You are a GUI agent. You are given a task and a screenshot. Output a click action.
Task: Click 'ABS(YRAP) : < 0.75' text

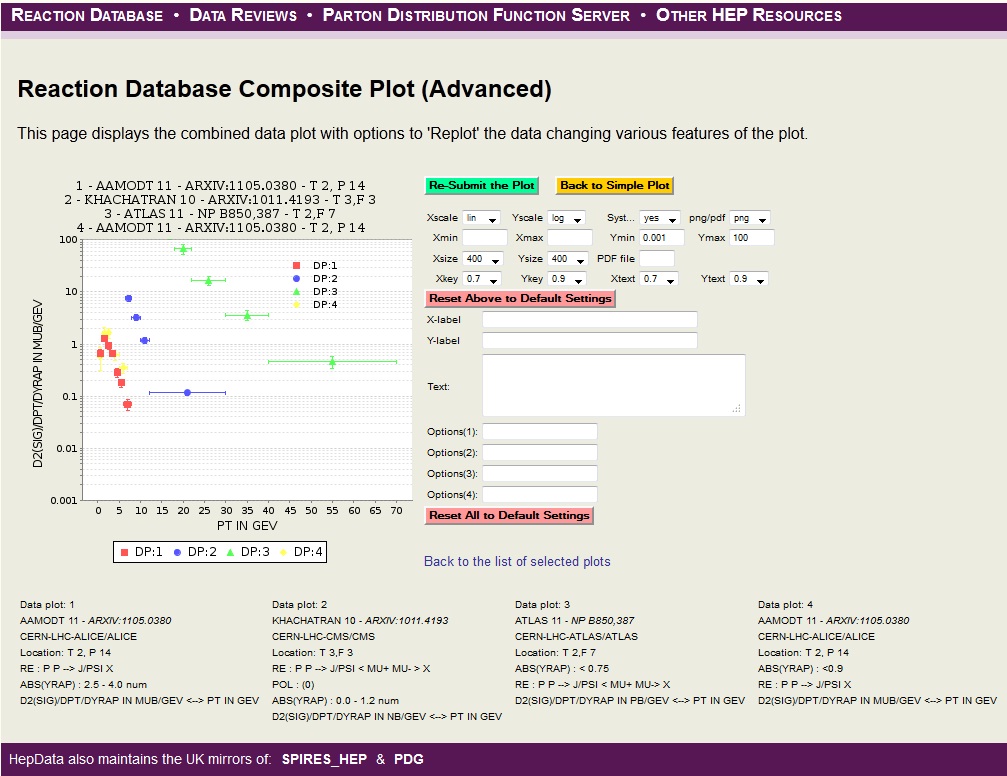[x=562, y=669]
